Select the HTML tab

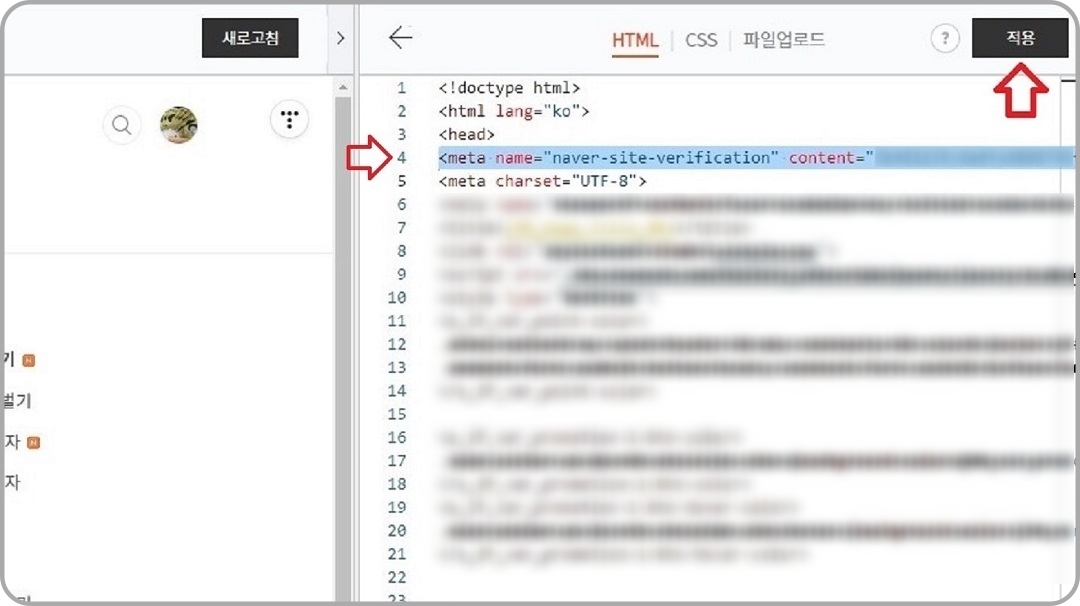[x=635, y=41]
